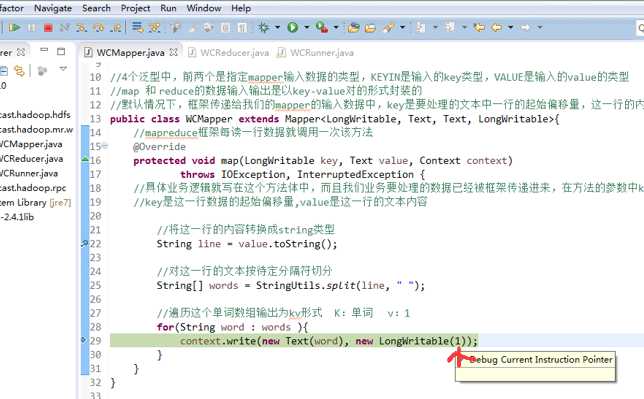
Task: Click the green Run button icon
Action: (x=292, y=28)
